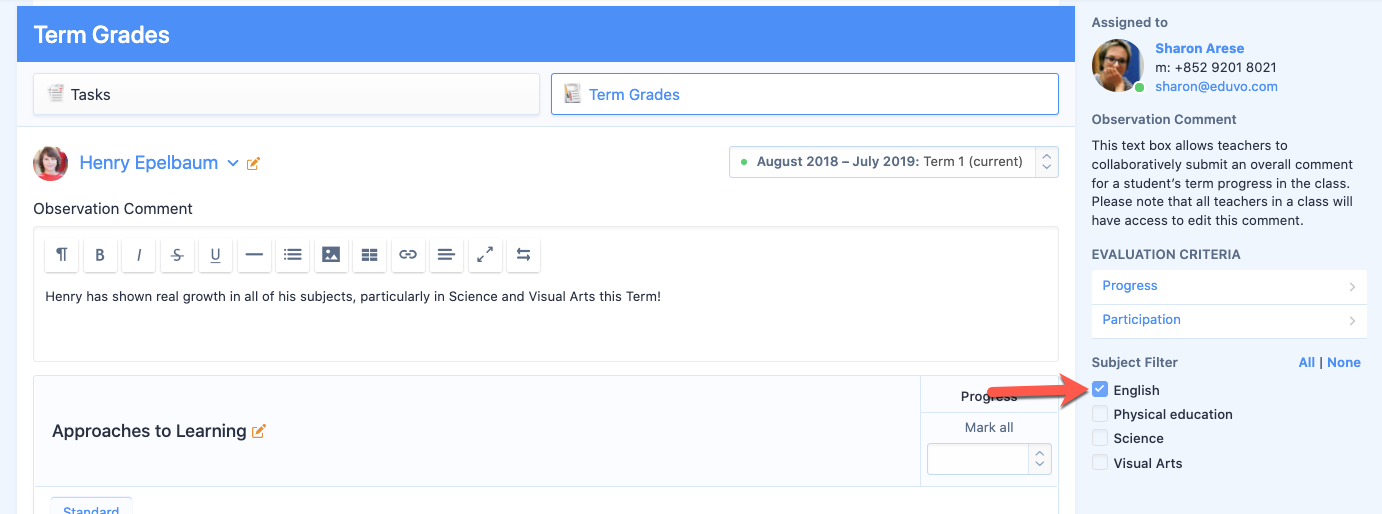The image size is (1382, 514).
Task: Enable the Science subject checkbox
Action: click(x=1100, y=438)
